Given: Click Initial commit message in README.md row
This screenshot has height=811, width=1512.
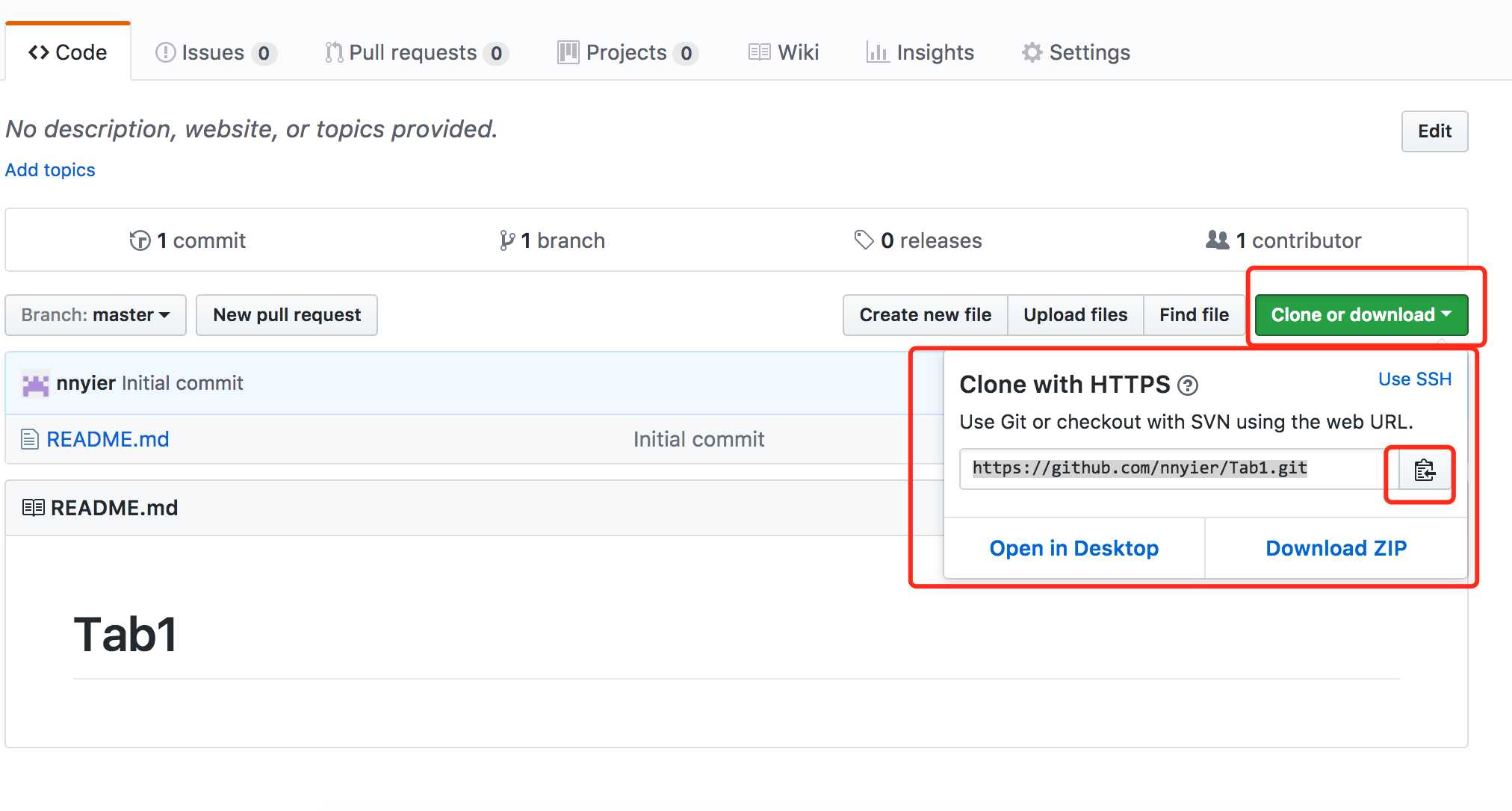Looking at the screenshot, I should tap(698, 439).
